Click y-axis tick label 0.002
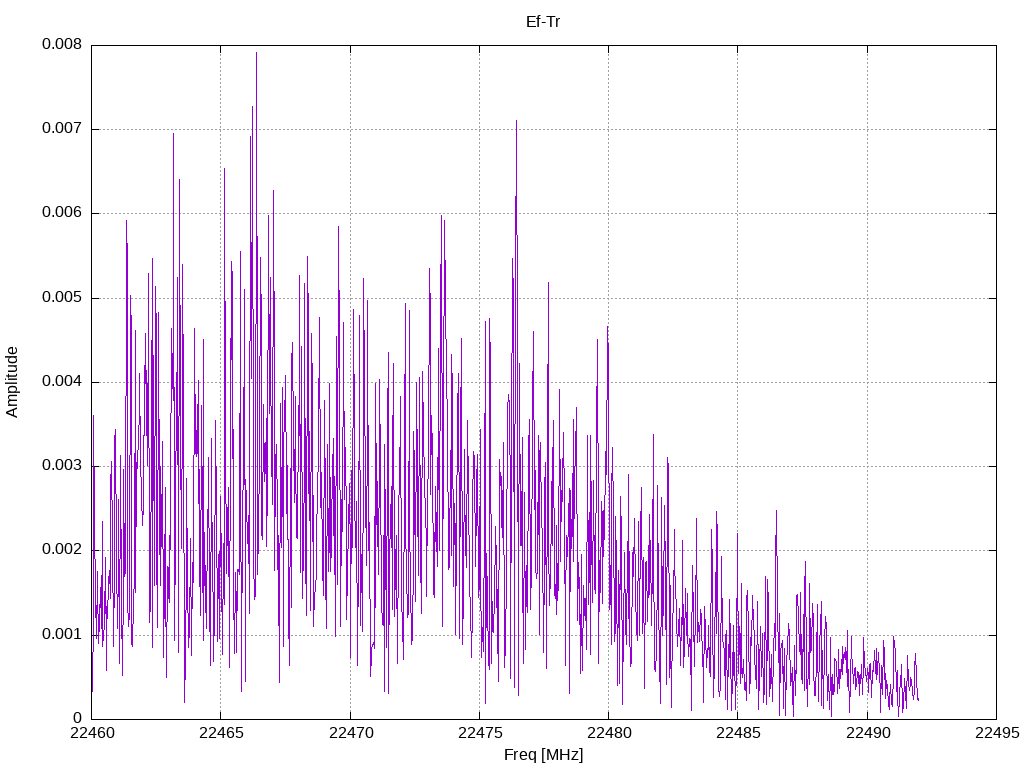Screen dimensions: 1024x768 pyautogui.click(x=62, y=550)
